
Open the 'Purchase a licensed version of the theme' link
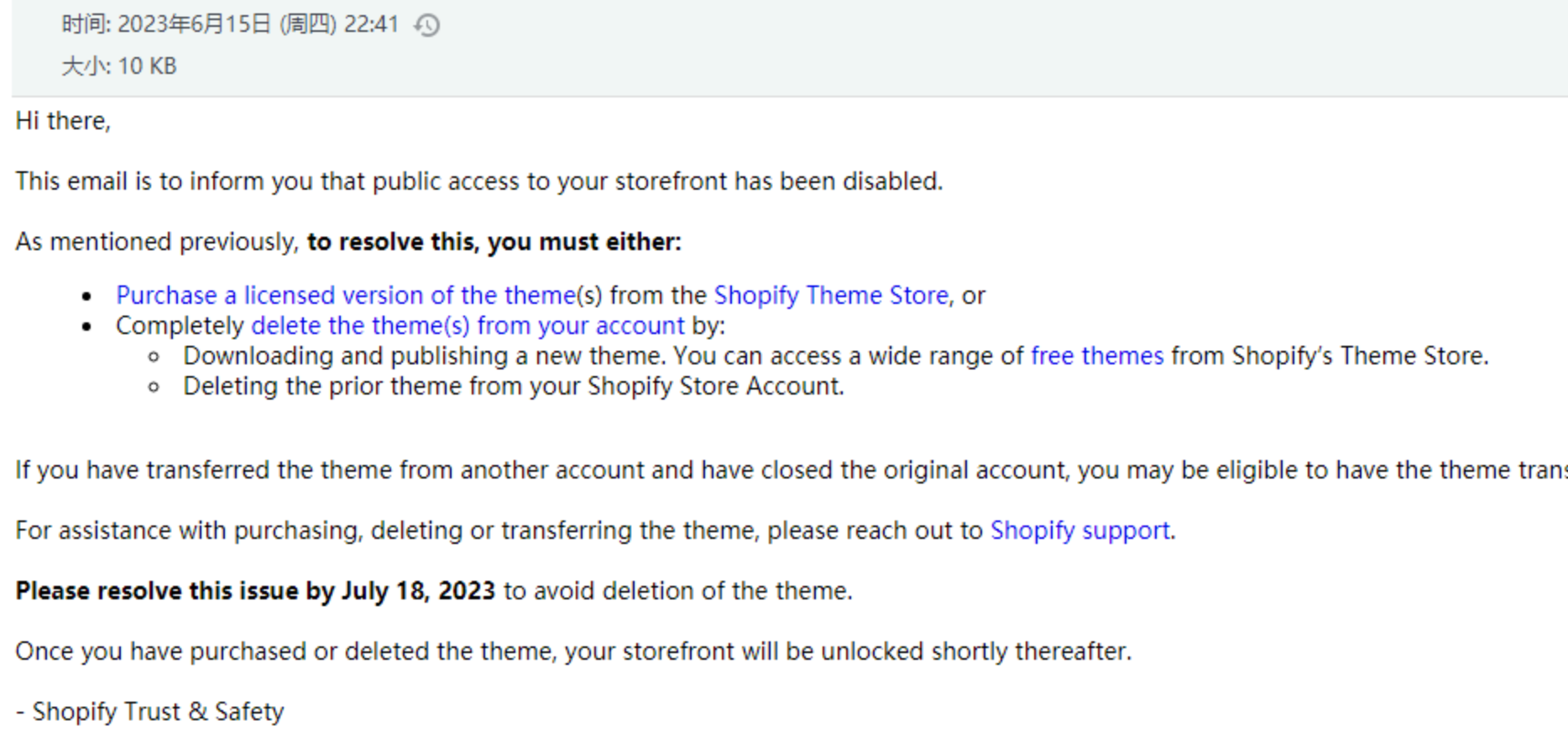[346, 295]
